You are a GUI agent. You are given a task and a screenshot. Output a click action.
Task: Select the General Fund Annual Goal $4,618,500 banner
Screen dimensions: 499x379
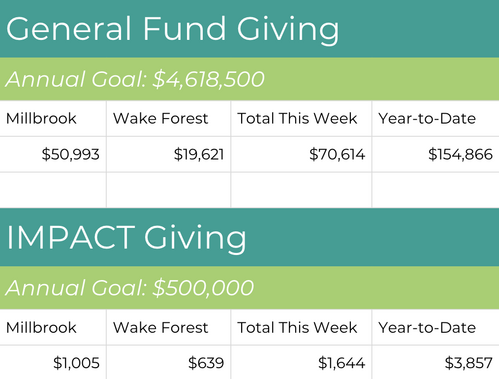249,79
